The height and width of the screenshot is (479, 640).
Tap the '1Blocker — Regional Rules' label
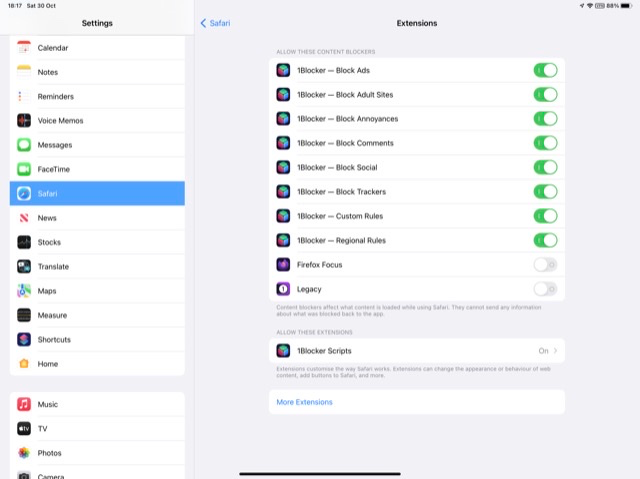click(x=341, y=240)
